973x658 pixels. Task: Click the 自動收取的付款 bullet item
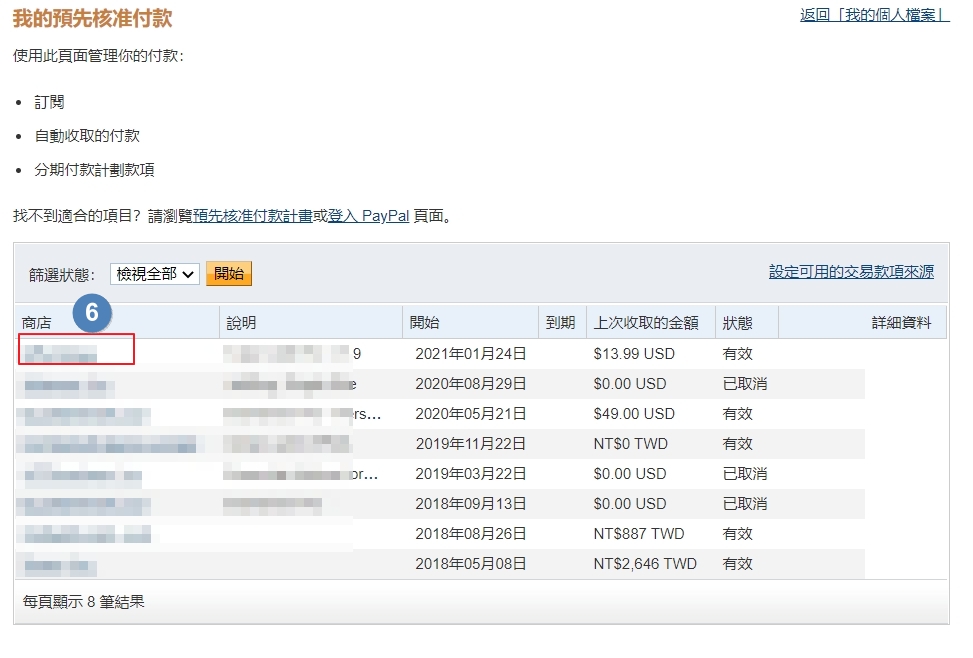pos(87,136)
